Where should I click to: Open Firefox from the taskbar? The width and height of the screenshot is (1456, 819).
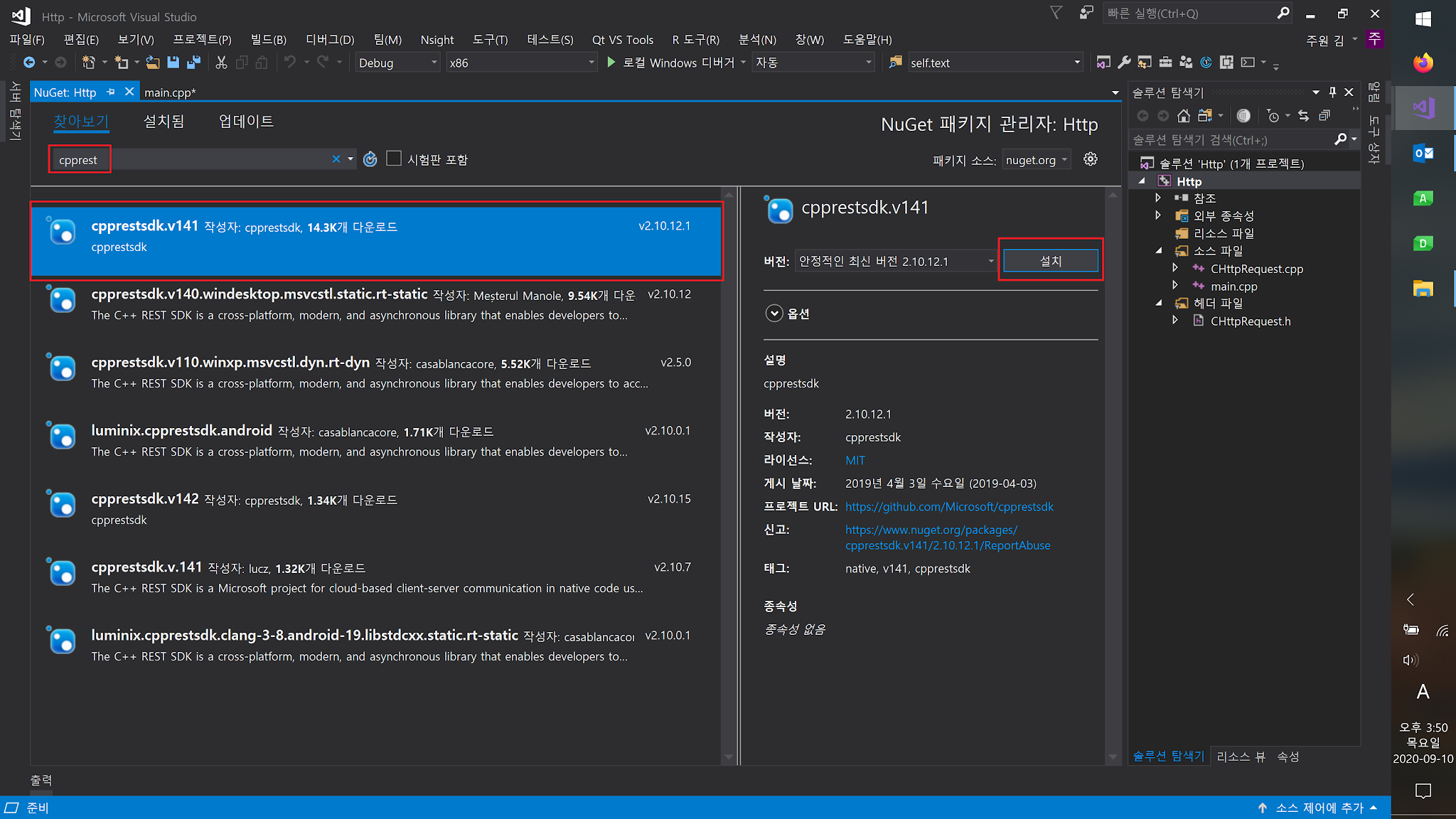tap(1423, 63)
